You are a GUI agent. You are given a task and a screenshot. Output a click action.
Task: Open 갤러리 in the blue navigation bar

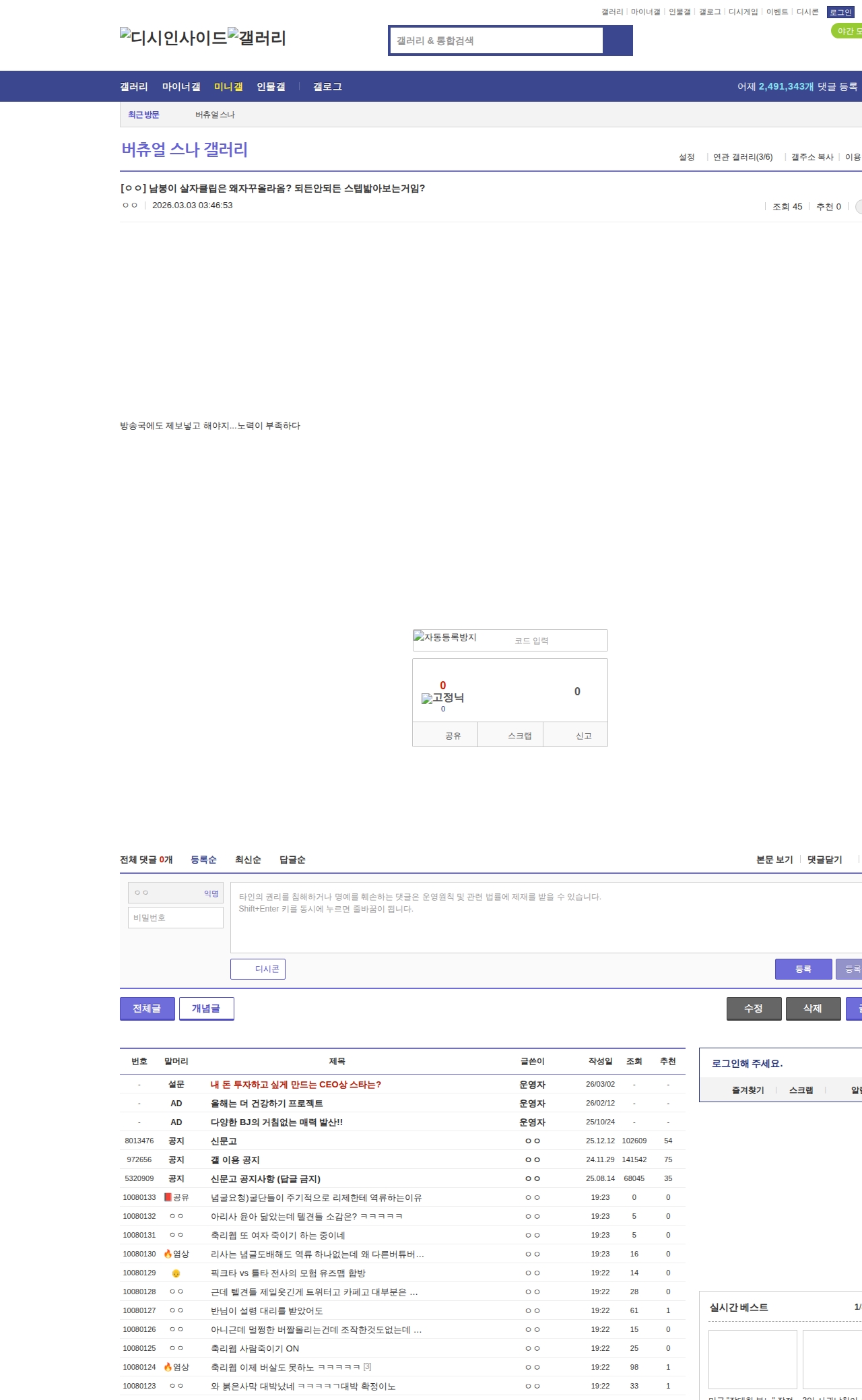click(134, 86)
